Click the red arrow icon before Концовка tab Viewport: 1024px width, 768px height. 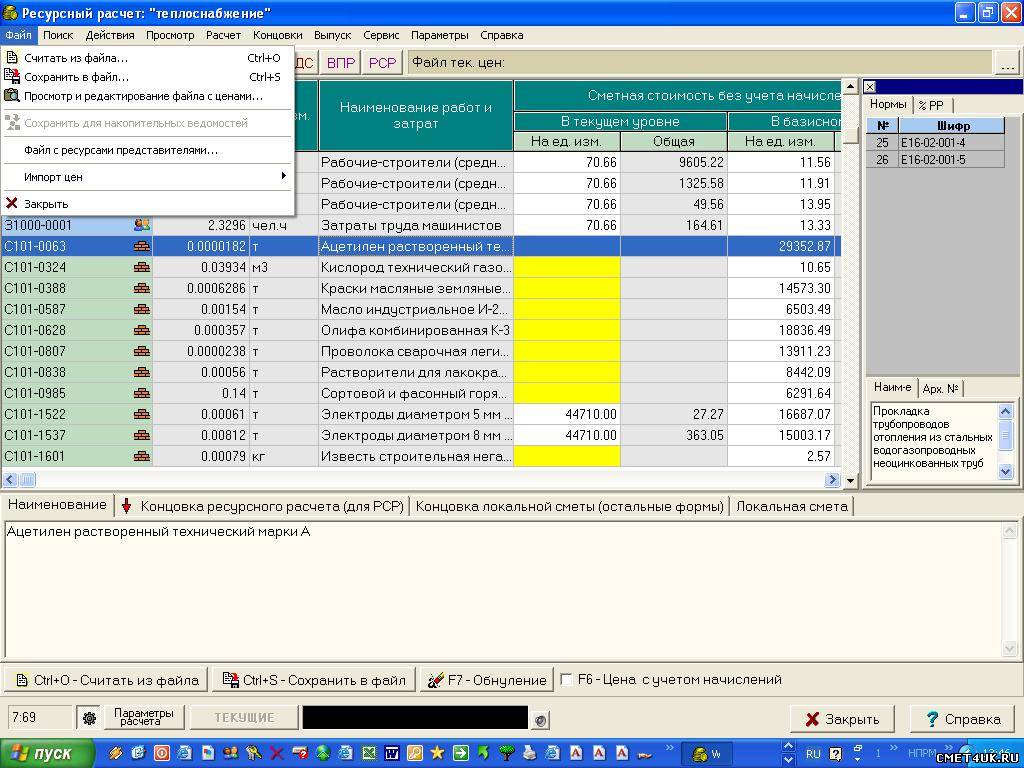127,506
